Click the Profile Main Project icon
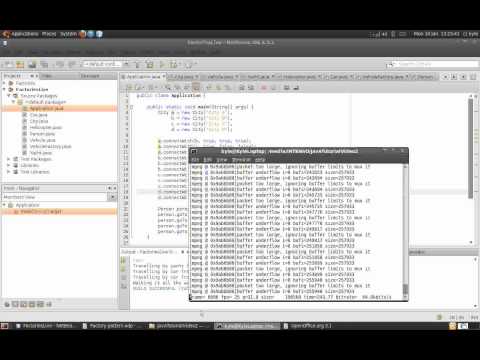Screen dimensions: 480x360 point(189,64)
